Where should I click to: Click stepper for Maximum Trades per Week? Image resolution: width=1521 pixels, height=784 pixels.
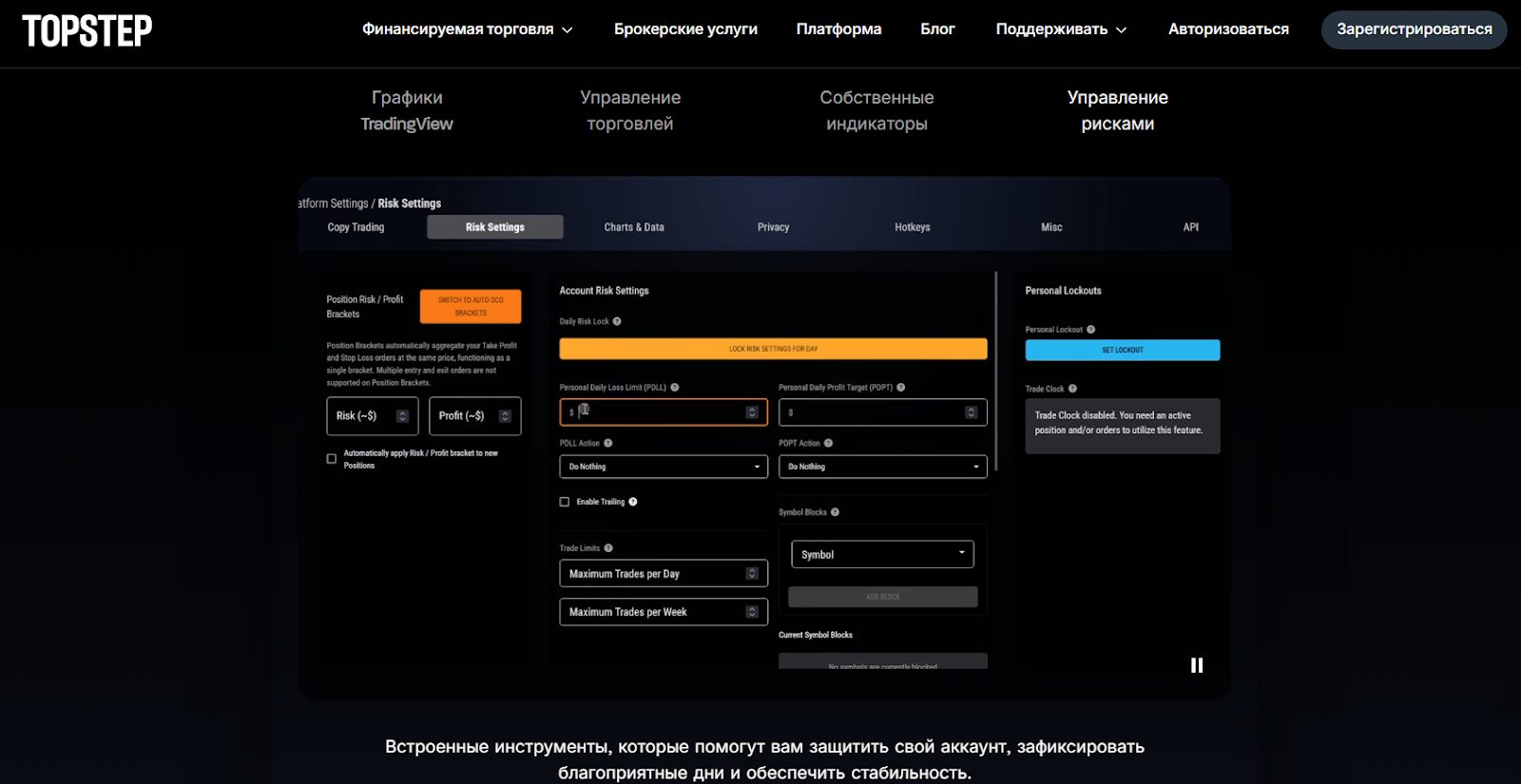click(752, 612)
